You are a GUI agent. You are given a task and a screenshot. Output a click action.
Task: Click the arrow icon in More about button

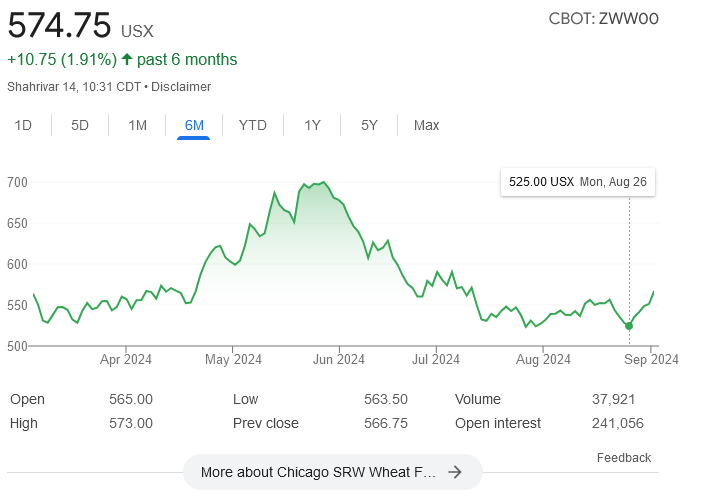coord(455,472)
